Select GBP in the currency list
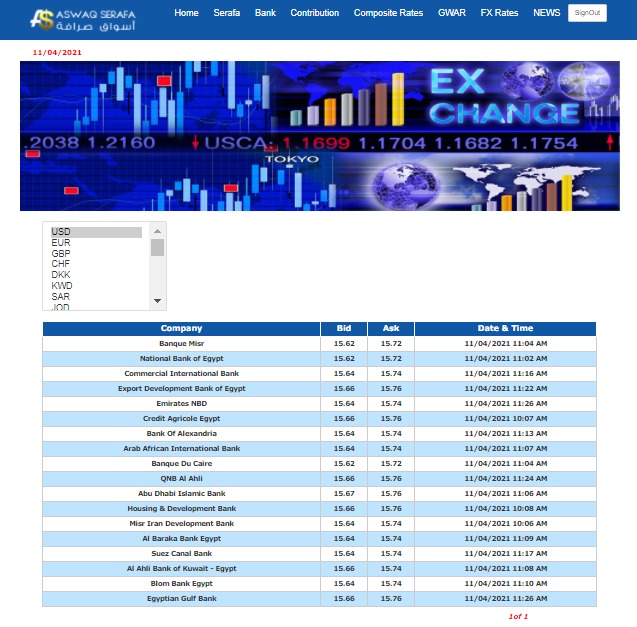 pyautogui.click(x=96, y=253)
